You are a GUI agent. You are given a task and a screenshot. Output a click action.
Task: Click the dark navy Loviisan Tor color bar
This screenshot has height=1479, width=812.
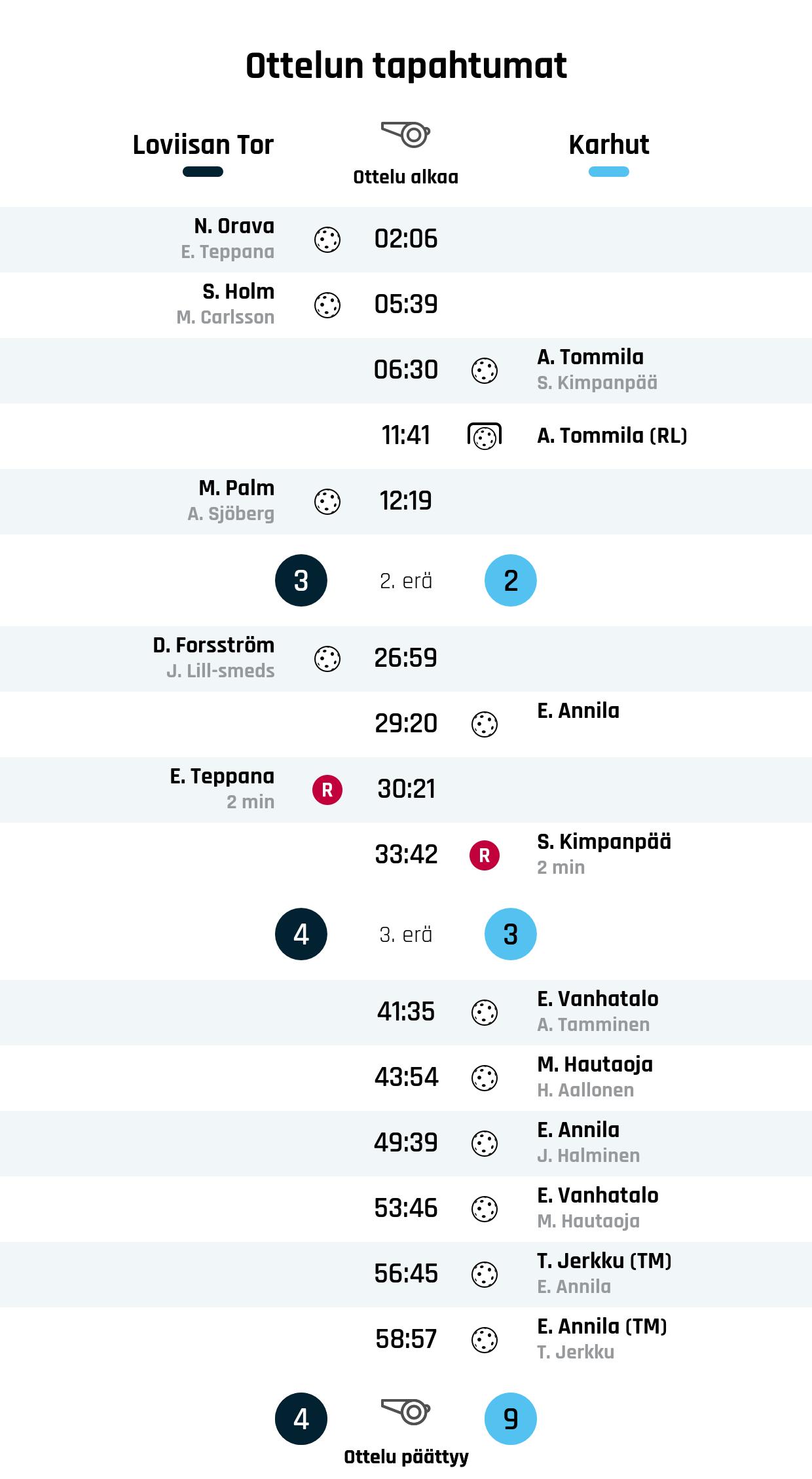[x=203, y=172]
